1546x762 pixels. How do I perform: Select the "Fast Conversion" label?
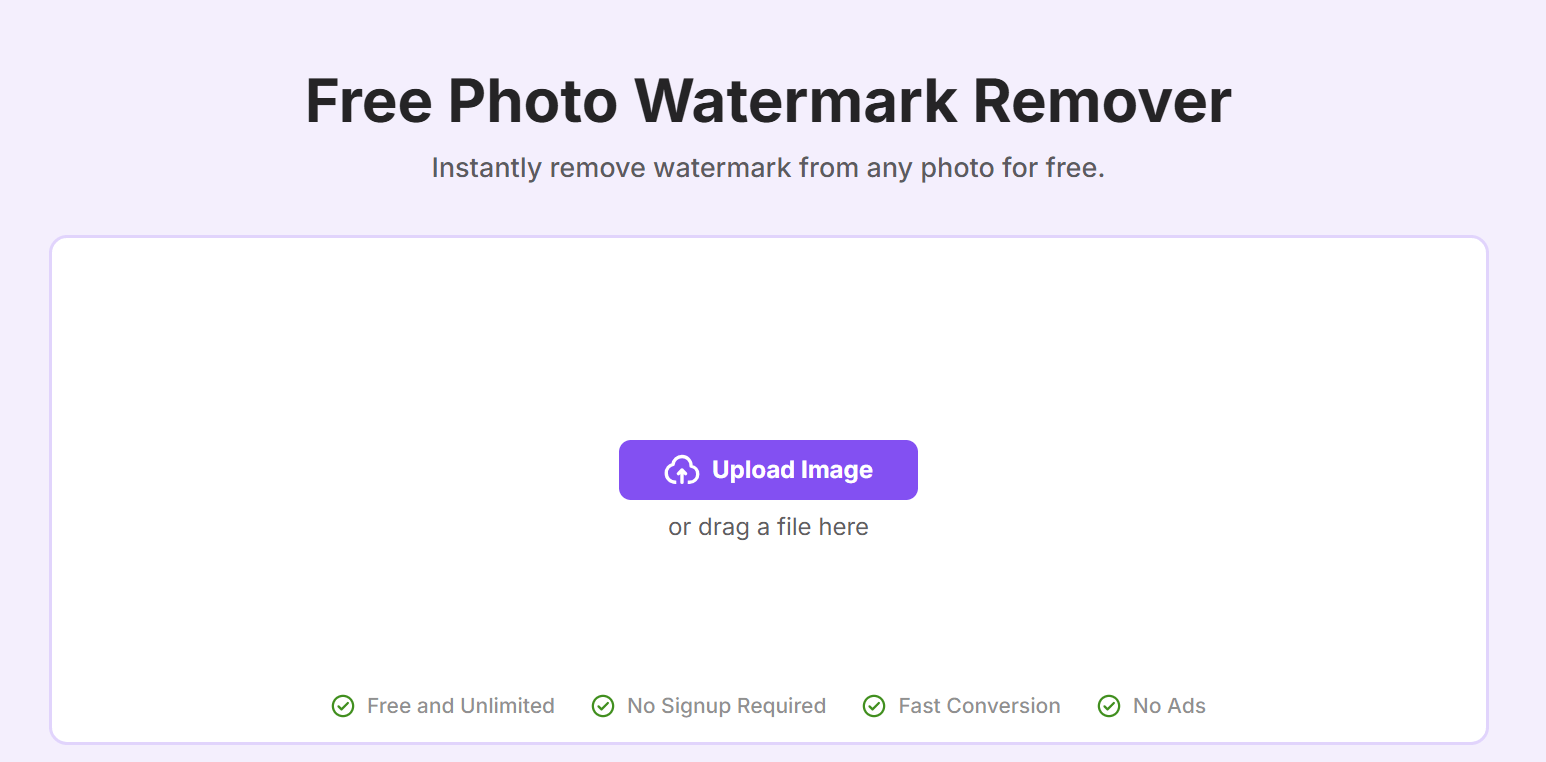click(979, 706)
